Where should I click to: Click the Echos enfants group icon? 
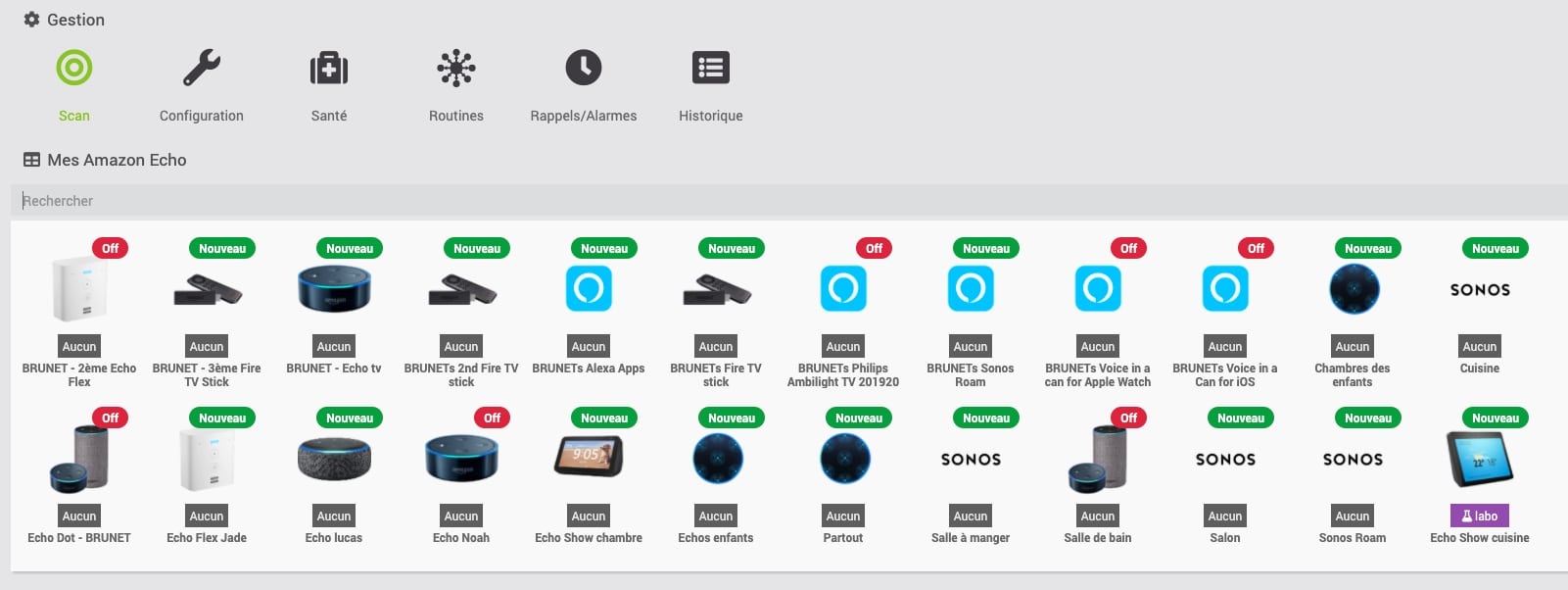(718, 459)
